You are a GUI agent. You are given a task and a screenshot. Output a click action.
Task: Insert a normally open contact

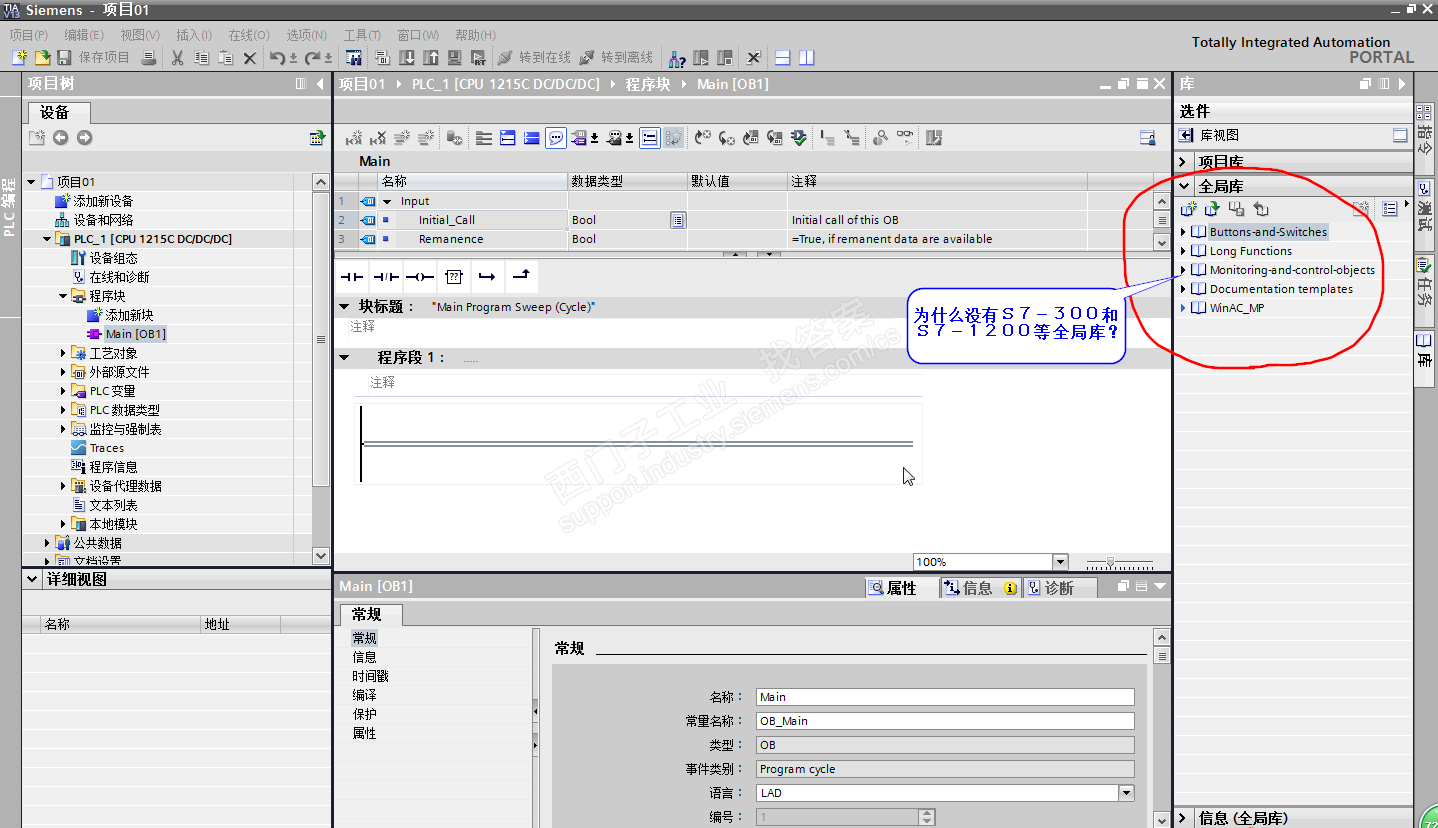coord(352,277)
